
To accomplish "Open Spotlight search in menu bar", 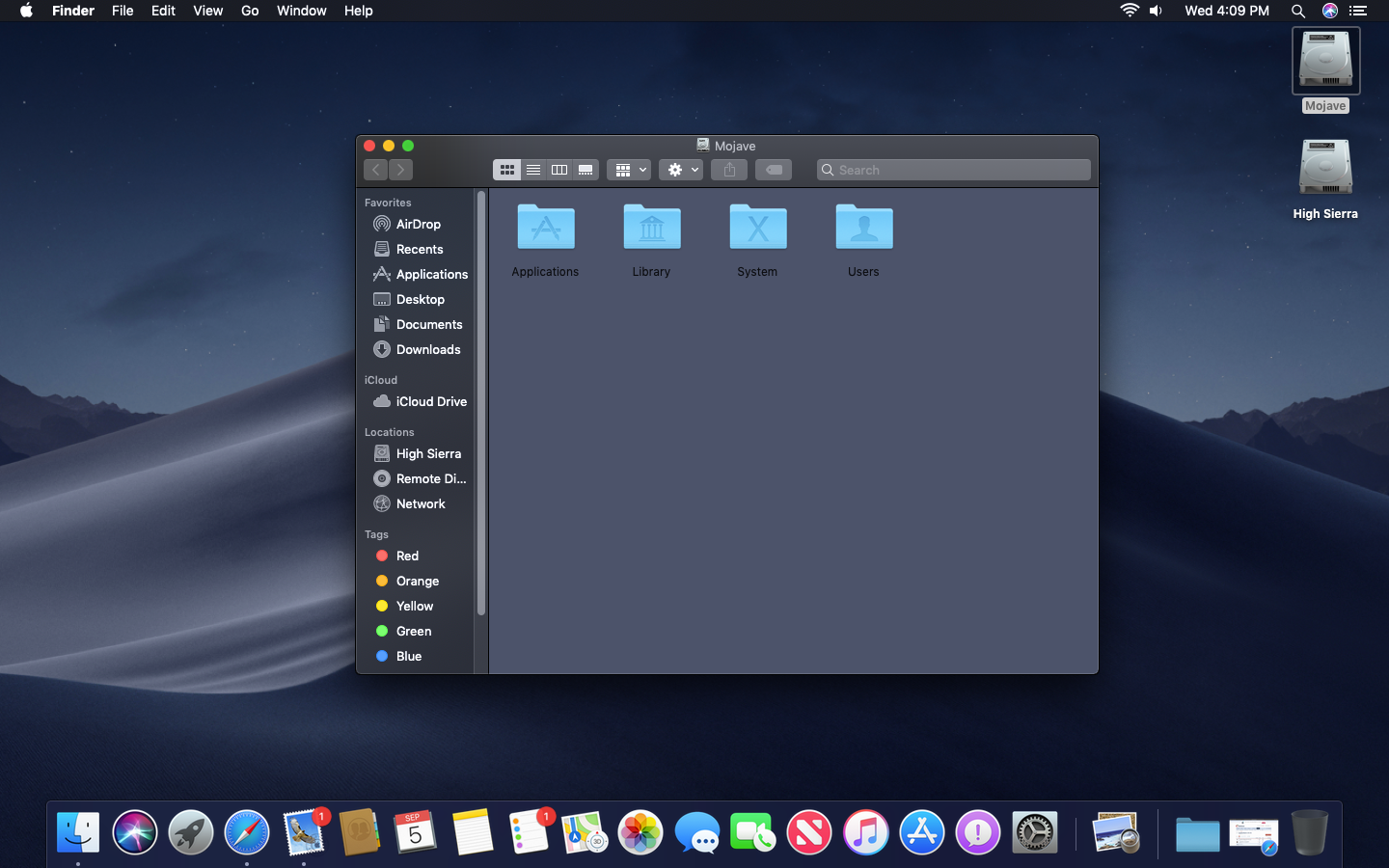I will pyautogui.click(x=1298, y=11).
